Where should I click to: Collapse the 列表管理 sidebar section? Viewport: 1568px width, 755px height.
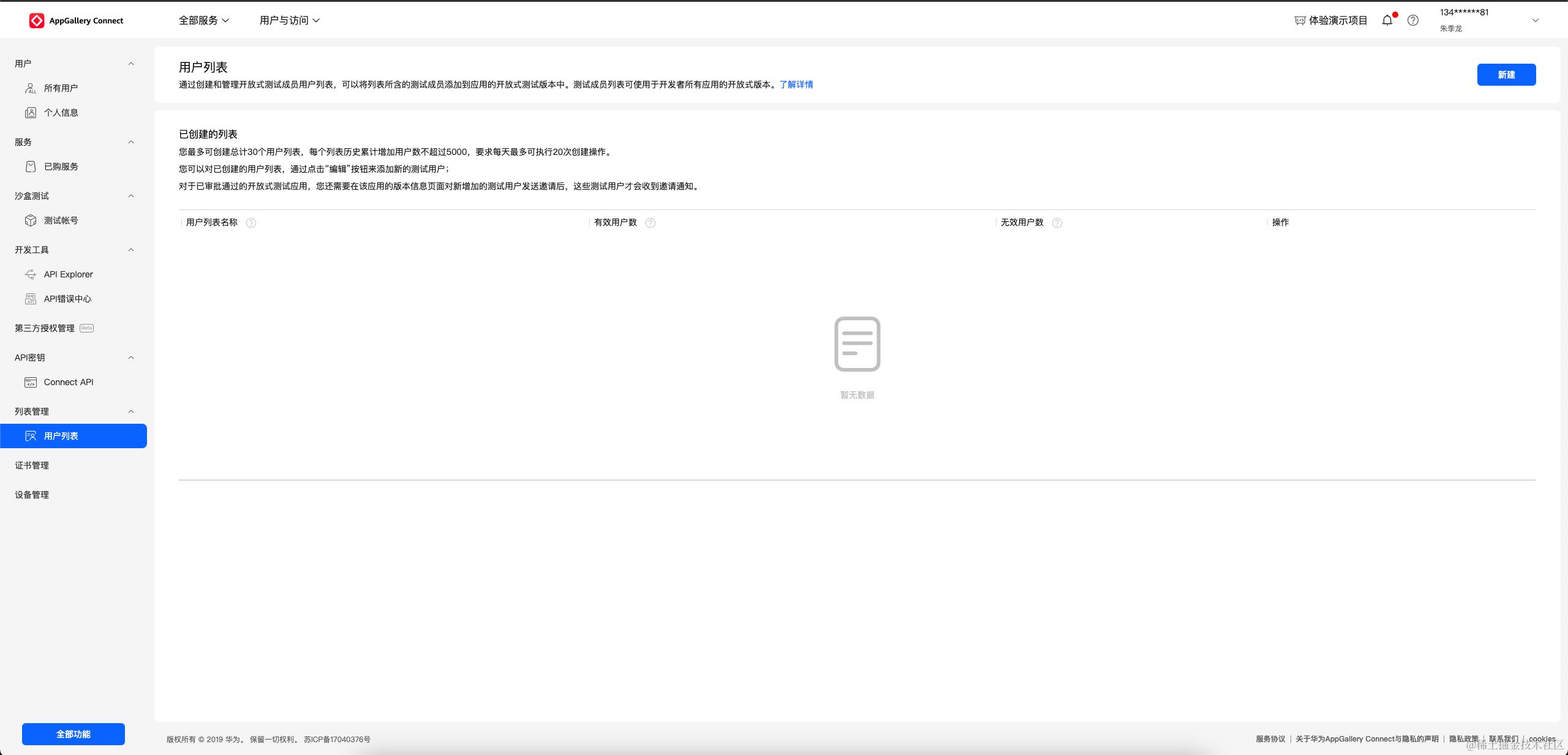coord(130,411)
